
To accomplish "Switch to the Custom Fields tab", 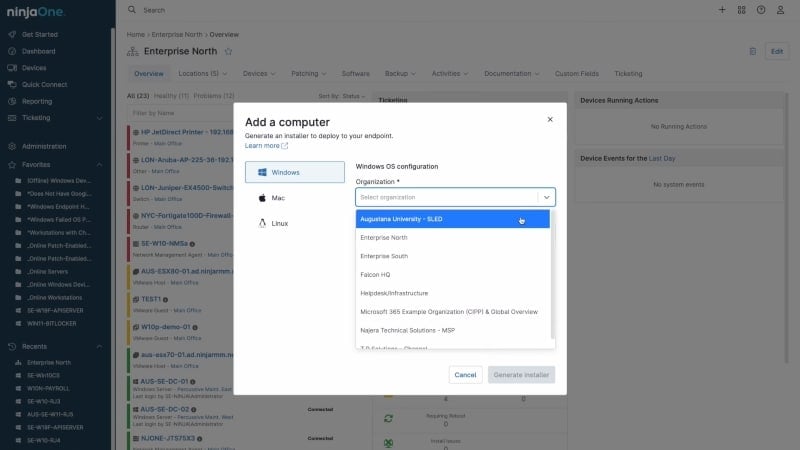I will coord(577,74).
